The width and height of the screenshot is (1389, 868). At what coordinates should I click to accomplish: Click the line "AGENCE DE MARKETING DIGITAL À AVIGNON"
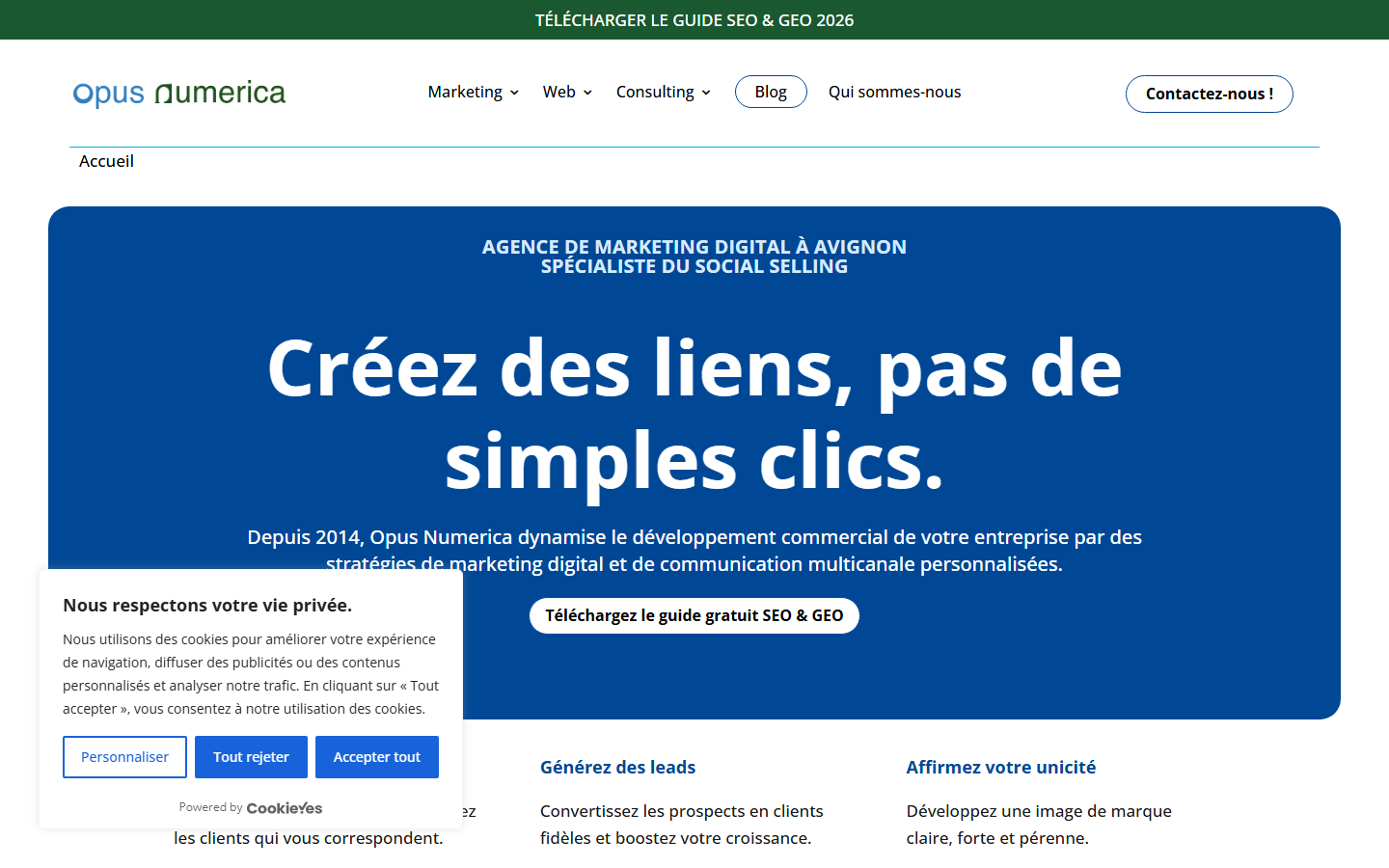[x=694, y=247]
